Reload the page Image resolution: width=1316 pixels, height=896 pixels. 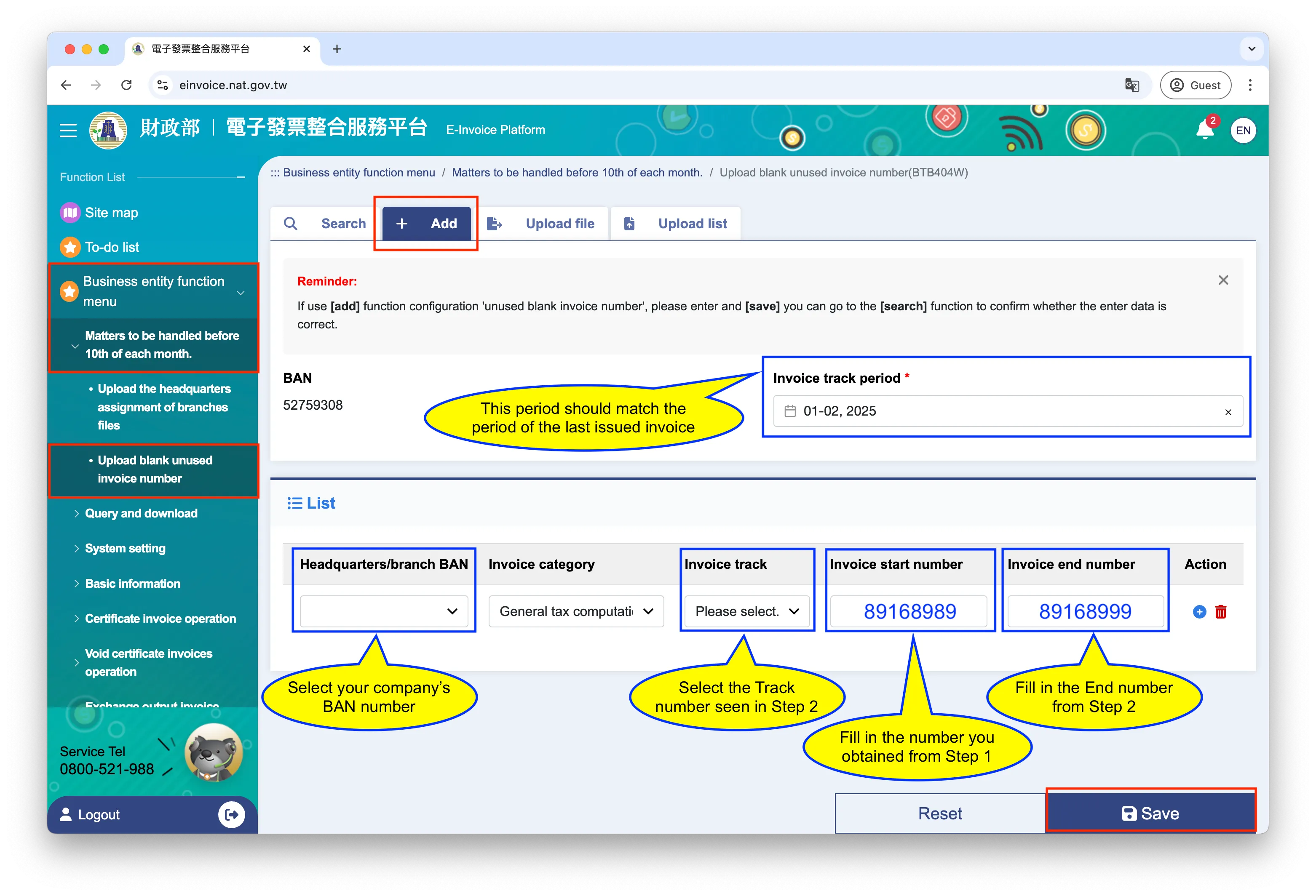(x=126, y=85)
